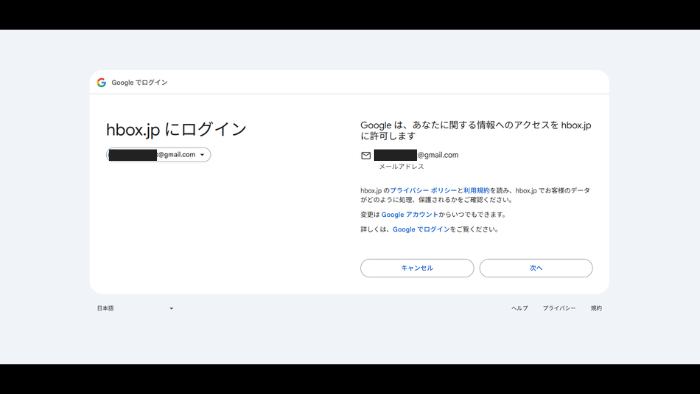This screenshot has width=700, height=394.
Task: Click the email address beside the envelope
Action: pos(416,155)
